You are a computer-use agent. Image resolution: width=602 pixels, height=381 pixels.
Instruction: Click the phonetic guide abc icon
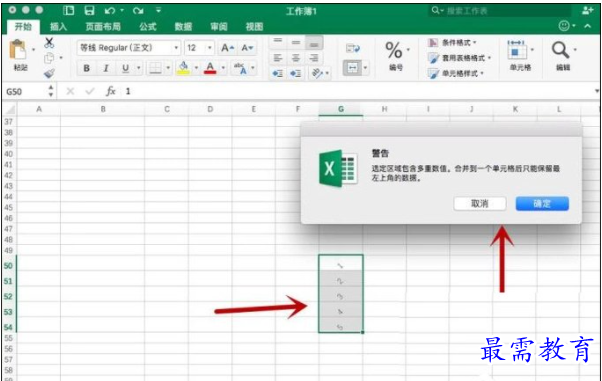240,68
